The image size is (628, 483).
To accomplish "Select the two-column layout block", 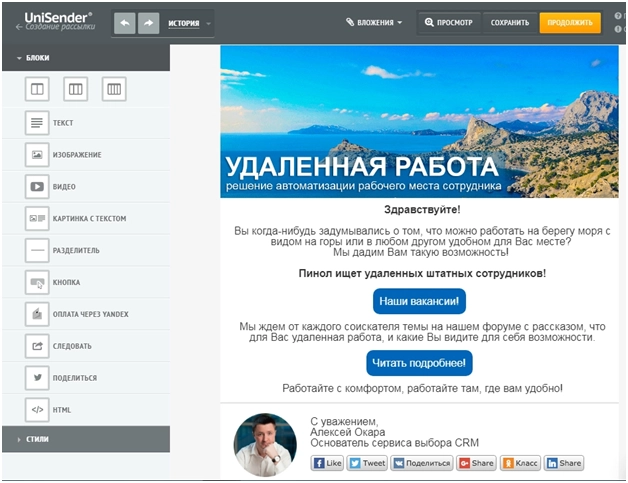I will point(37,89).
